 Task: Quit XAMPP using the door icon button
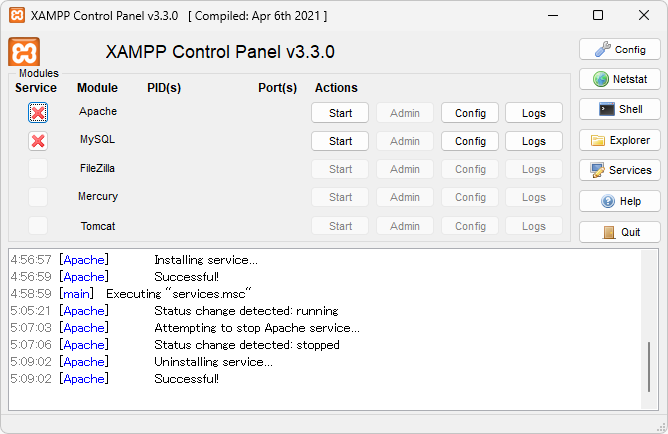[619, 232]
